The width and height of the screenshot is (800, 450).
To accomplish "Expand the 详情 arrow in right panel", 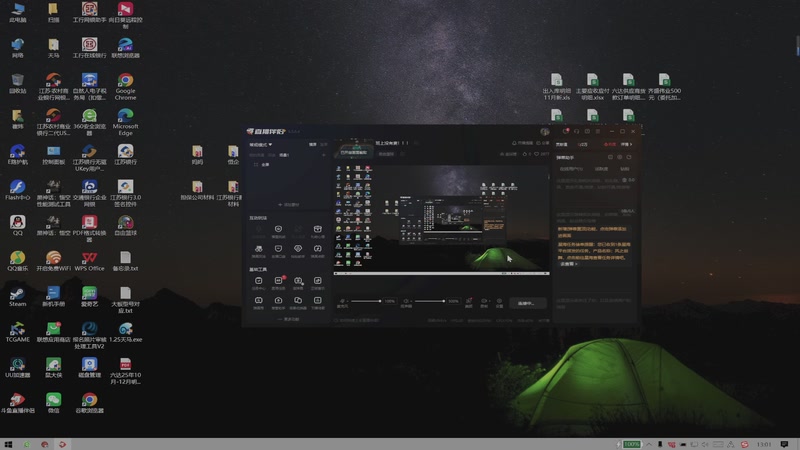I will (x=627, y=144).
